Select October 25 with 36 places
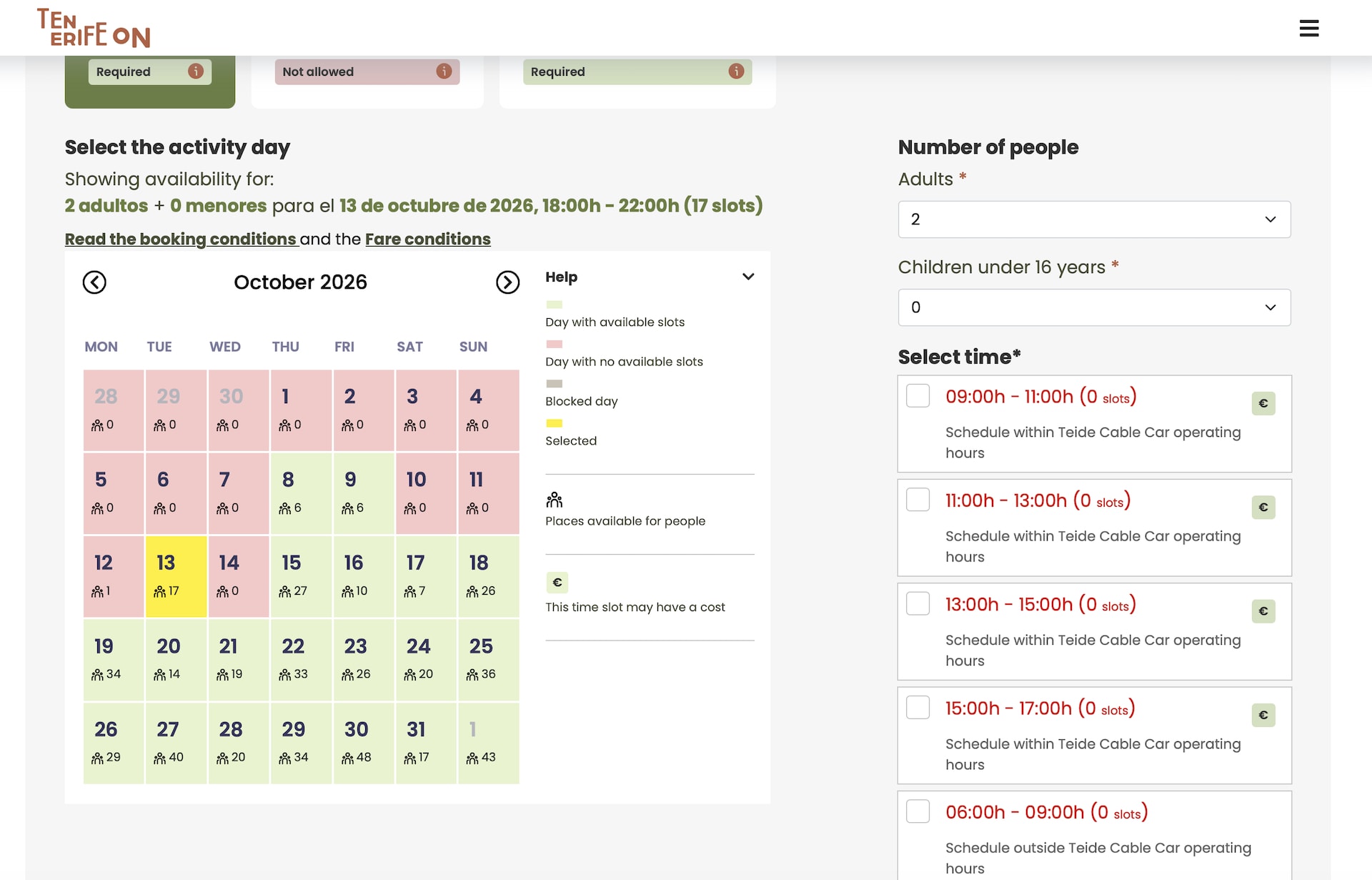 pos(489,660)
